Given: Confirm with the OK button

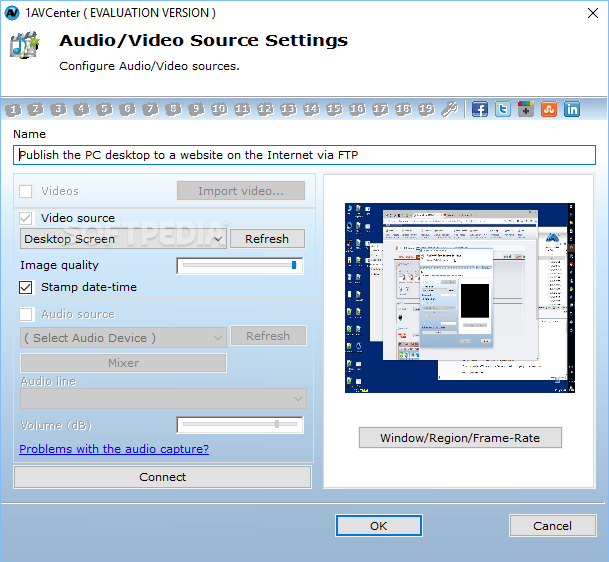Looking at the screenshot, I should click(379, 526).
